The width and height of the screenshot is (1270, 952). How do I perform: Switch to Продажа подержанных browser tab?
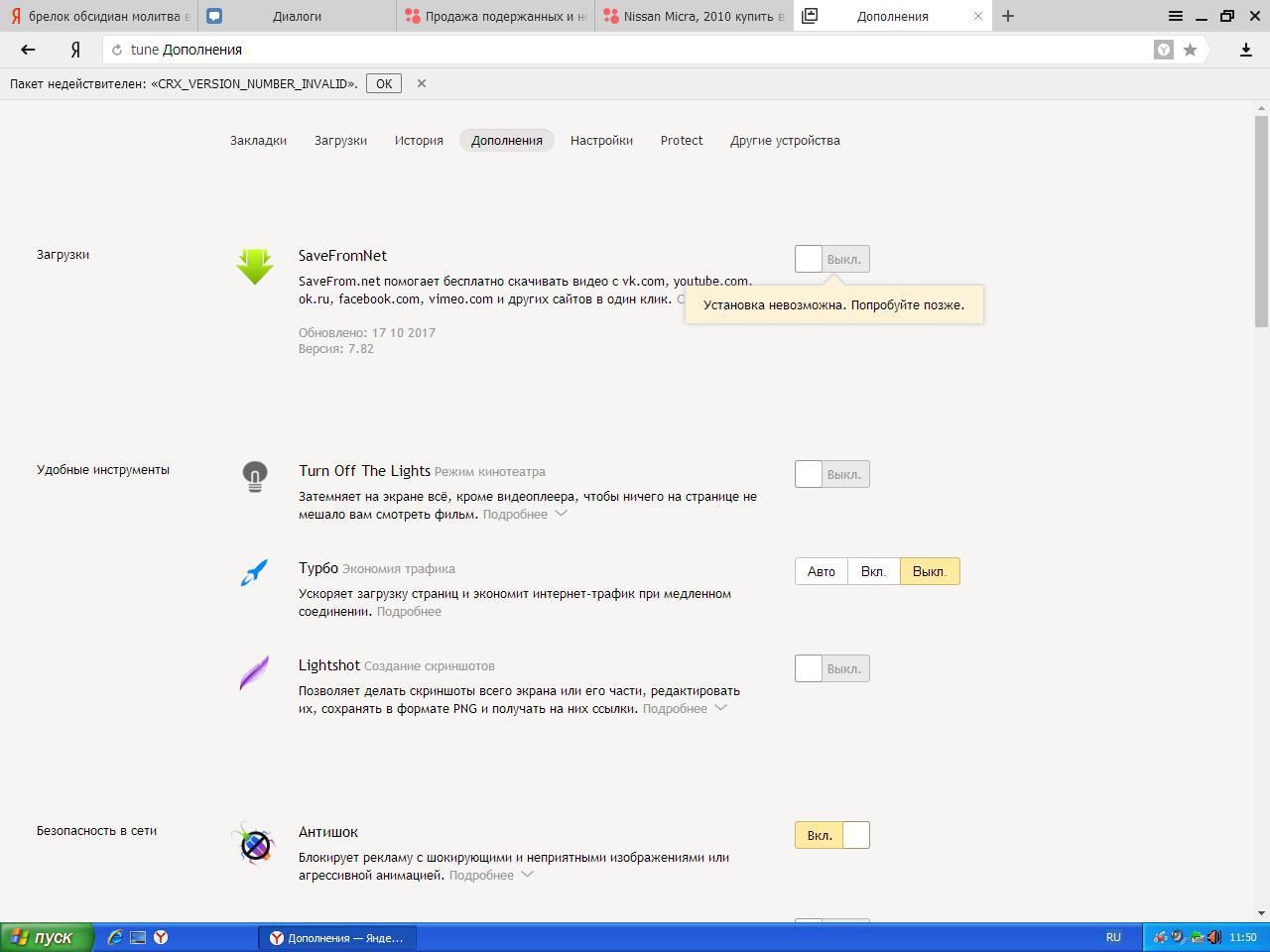point(496,16)
